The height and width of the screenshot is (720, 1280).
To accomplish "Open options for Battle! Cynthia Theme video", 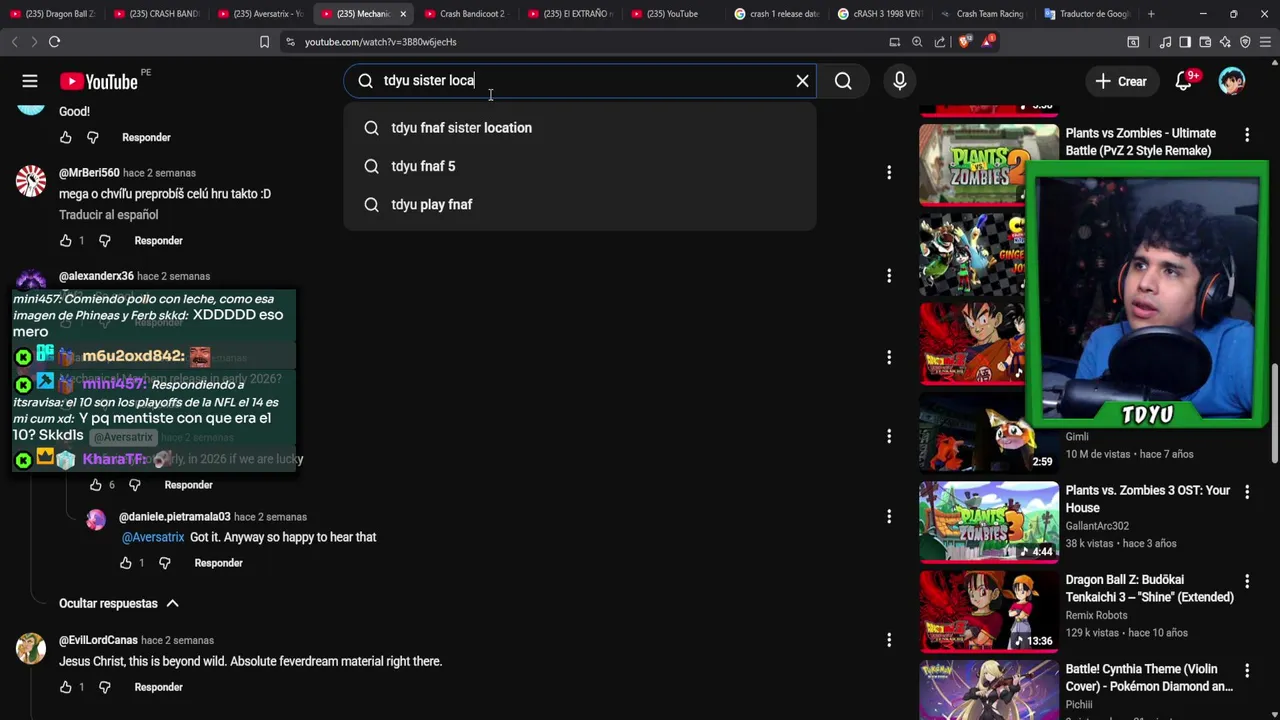I will coord(1247,670).
